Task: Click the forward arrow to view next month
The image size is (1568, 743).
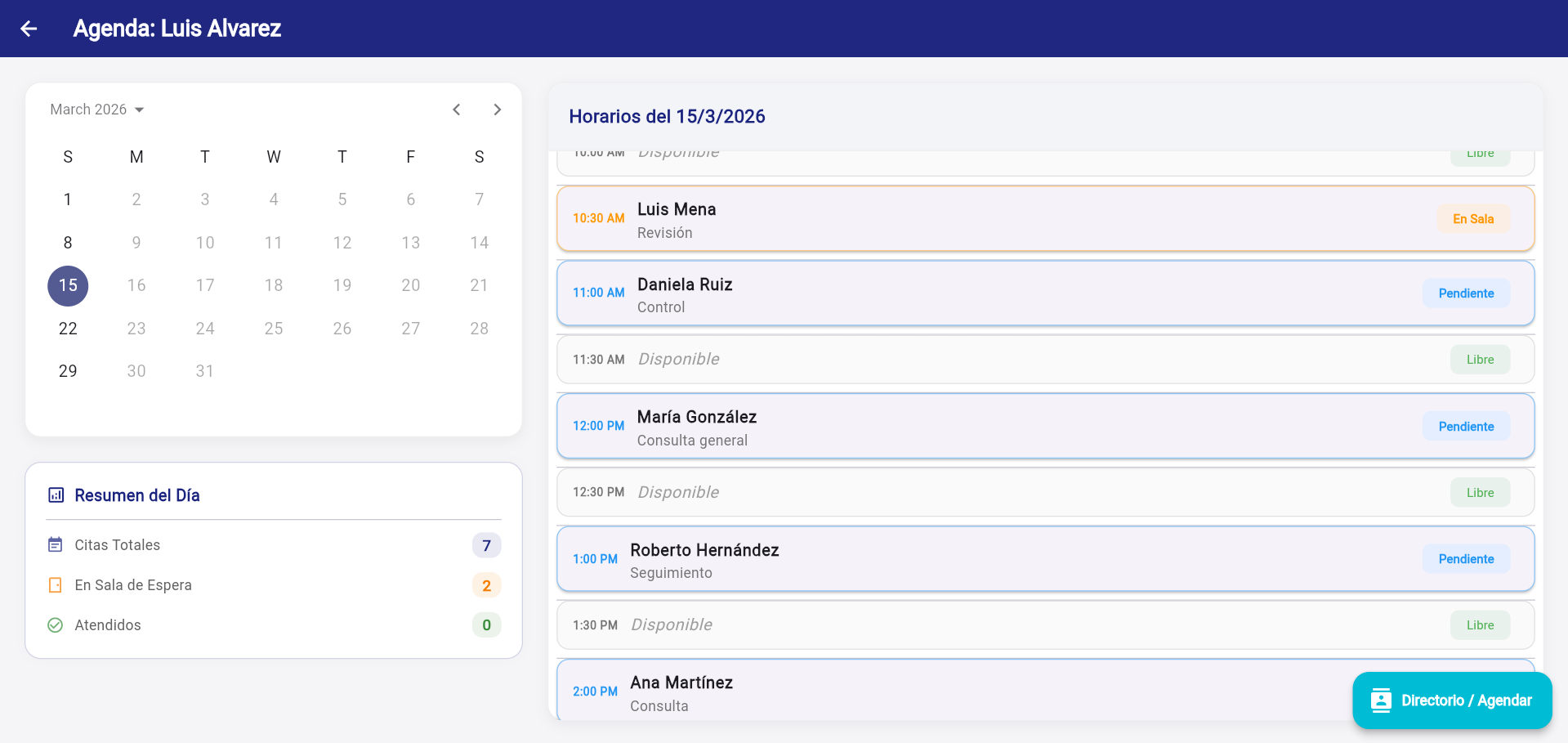Action: coord(498,109)
